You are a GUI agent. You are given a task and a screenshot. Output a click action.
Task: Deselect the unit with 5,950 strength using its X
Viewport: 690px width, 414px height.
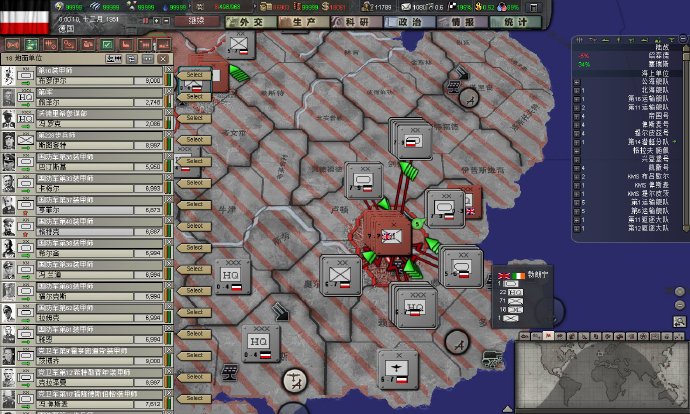pos(168,156)
